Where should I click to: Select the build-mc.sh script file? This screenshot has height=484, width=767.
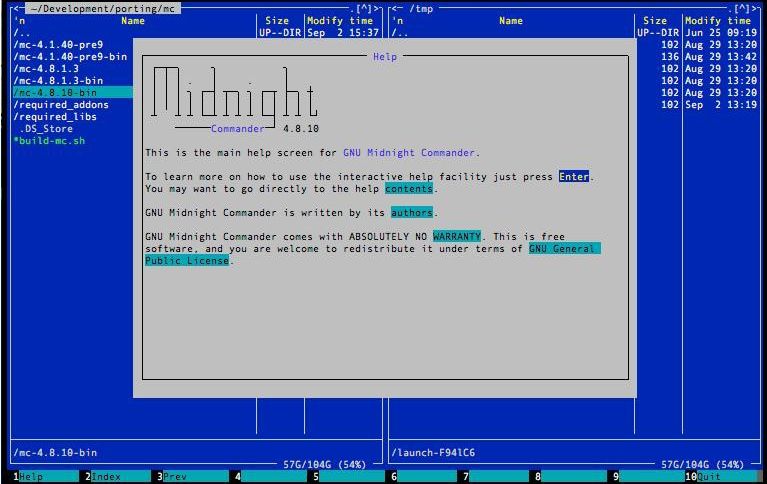coord(49,140)
